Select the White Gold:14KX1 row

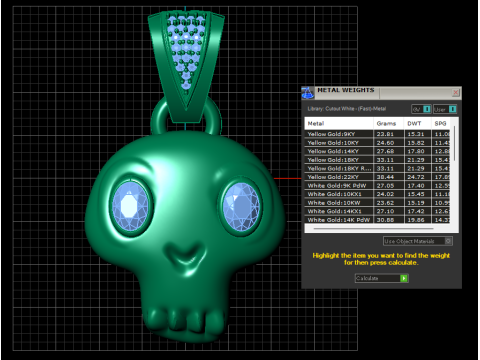(x=377, y=211)
